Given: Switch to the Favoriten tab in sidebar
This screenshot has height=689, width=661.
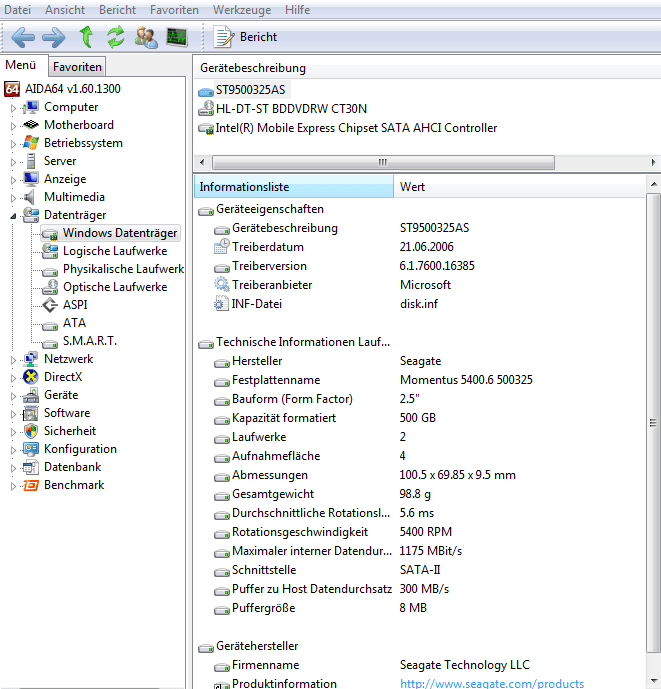Looking at the screenshot, I should click(x=77, y=67).
